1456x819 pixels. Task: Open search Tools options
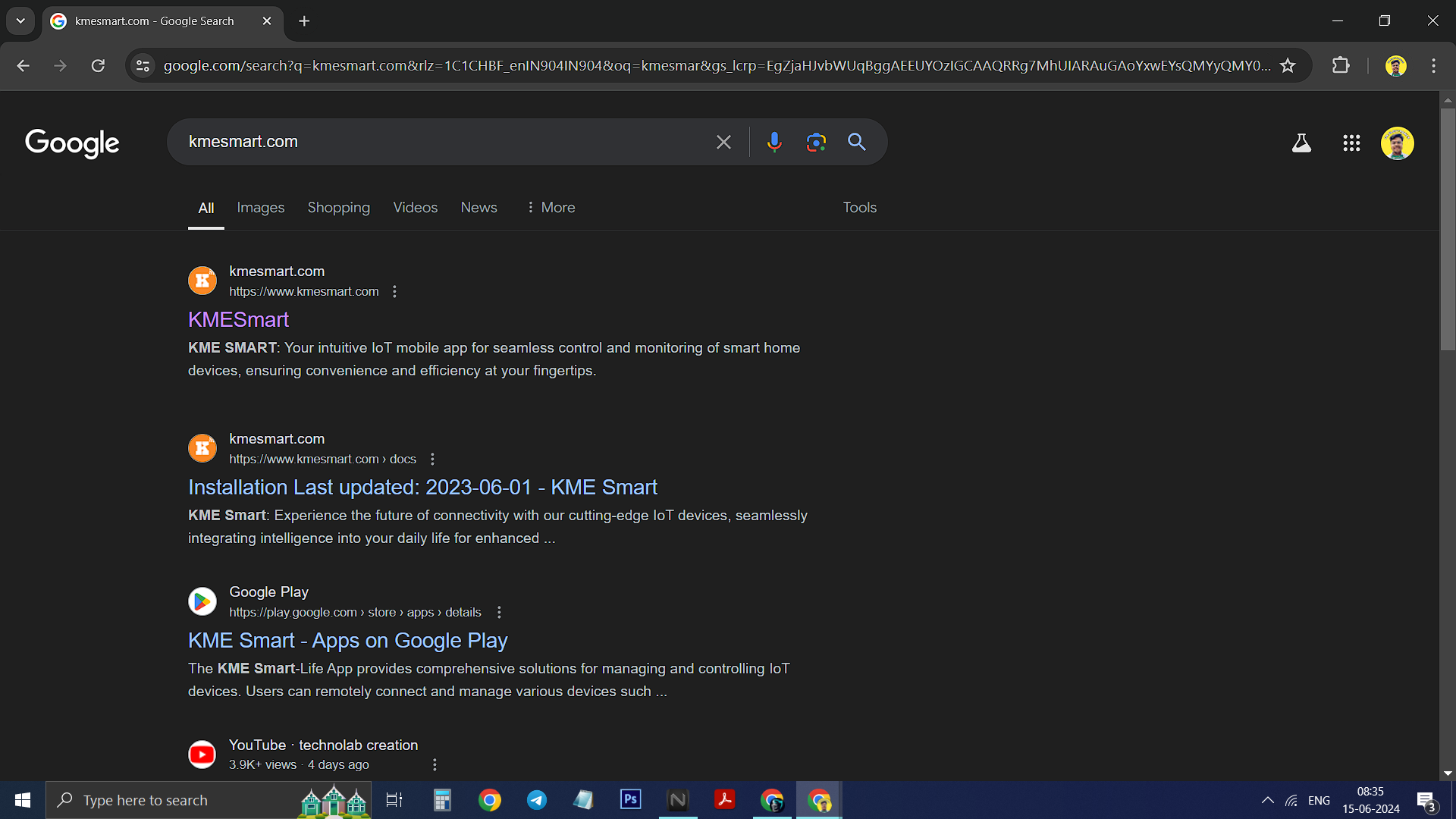point(859,208)
